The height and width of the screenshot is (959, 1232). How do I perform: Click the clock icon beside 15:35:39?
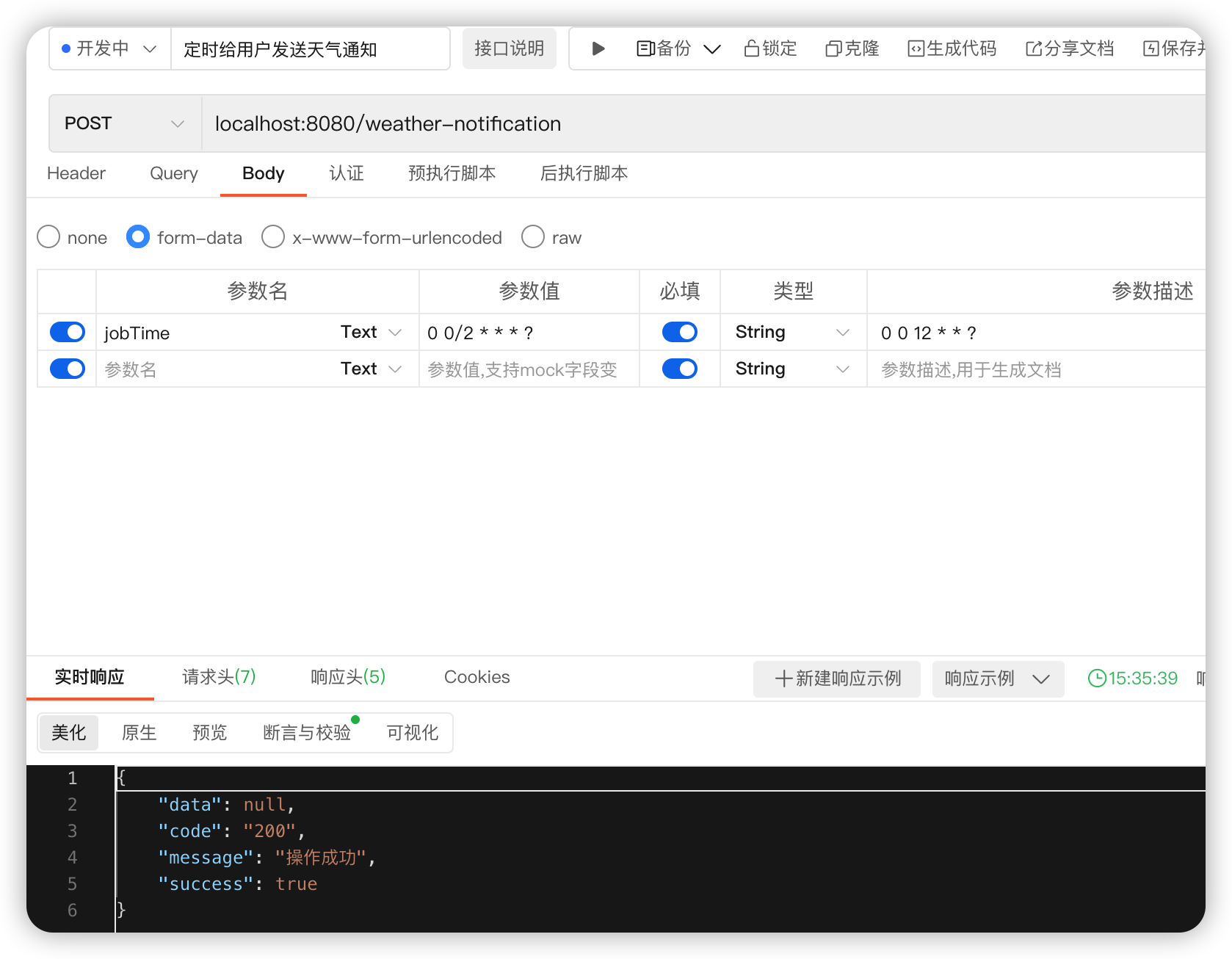(x=1096, y=678)
